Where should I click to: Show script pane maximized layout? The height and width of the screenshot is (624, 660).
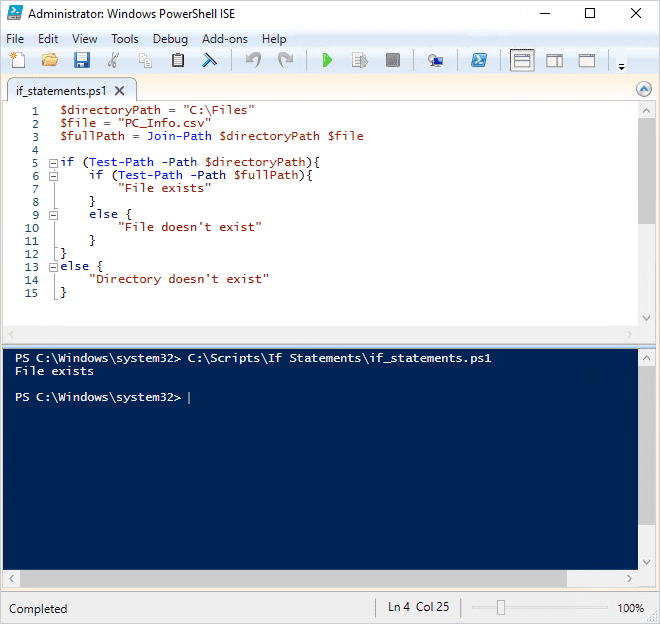[x=587, y=61]
